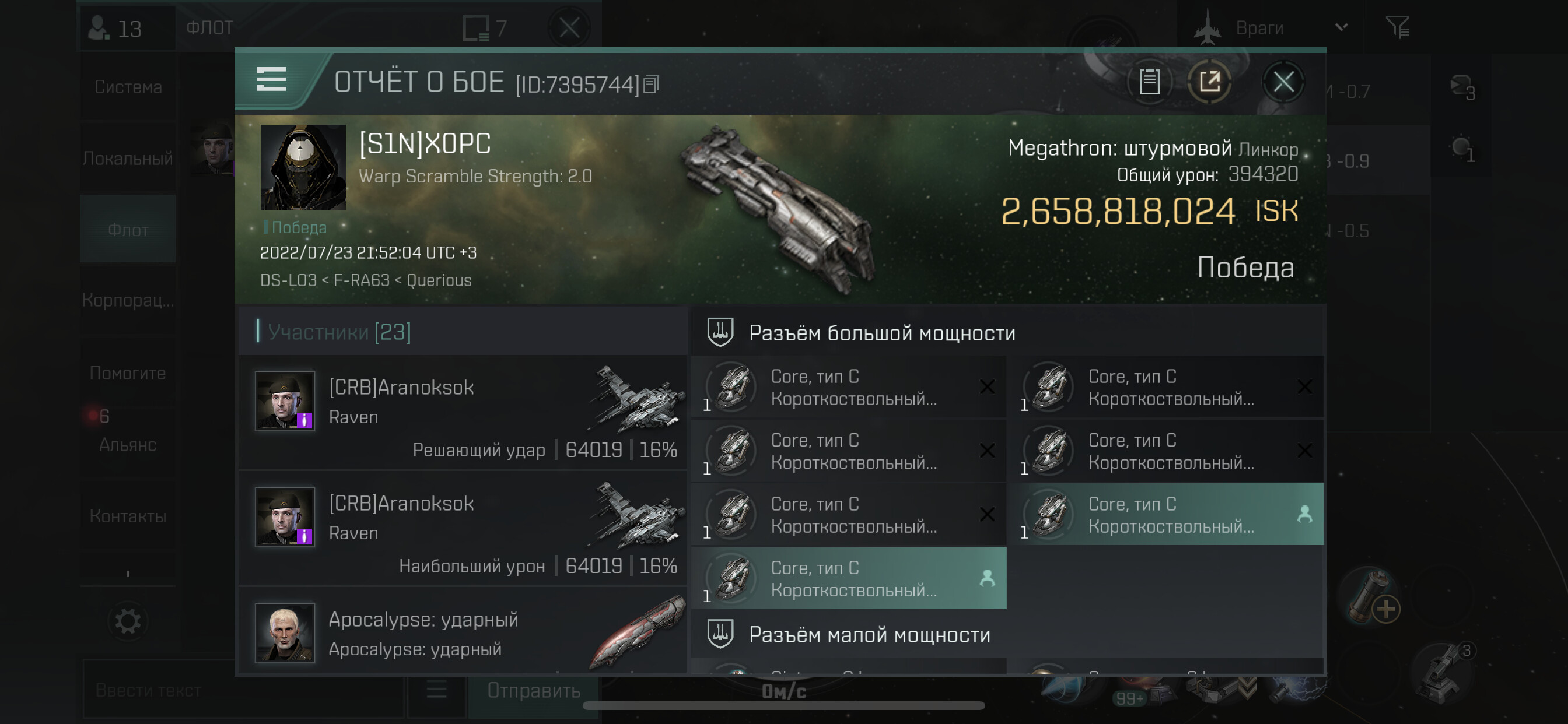Open the Корпорация chat tab
The height and width of the screenshot is (724, 1568).
pos(127,300)
